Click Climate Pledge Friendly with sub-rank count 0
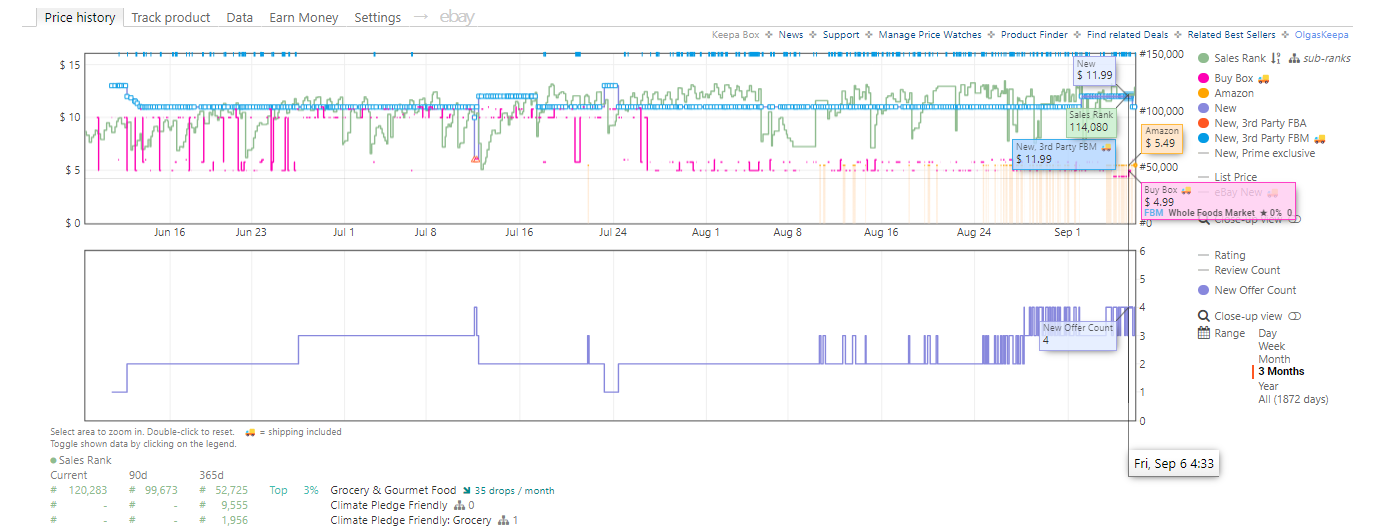This screenshot has height=527, width=1400. coord(388,505)
